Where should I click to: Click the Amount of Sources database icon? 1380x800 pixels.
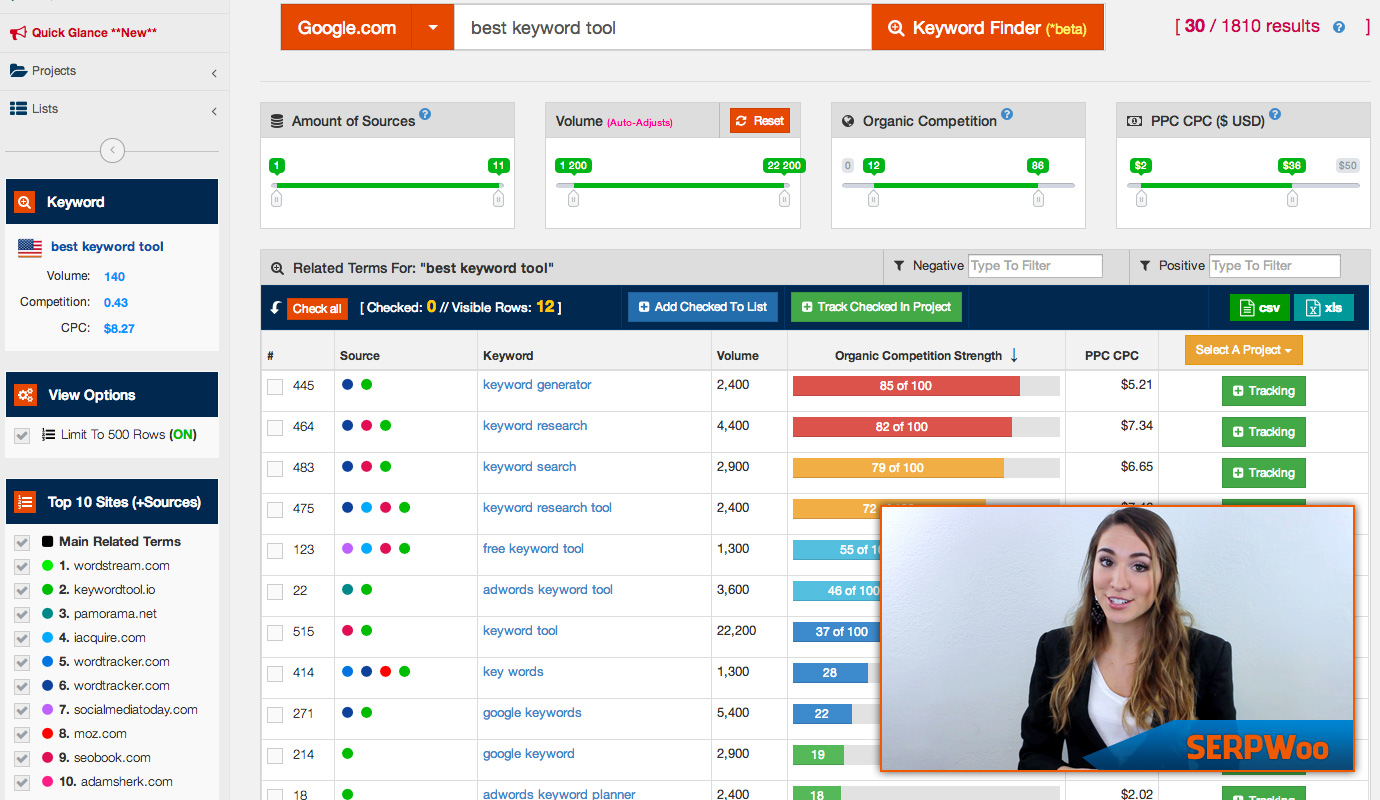[277, 121]
